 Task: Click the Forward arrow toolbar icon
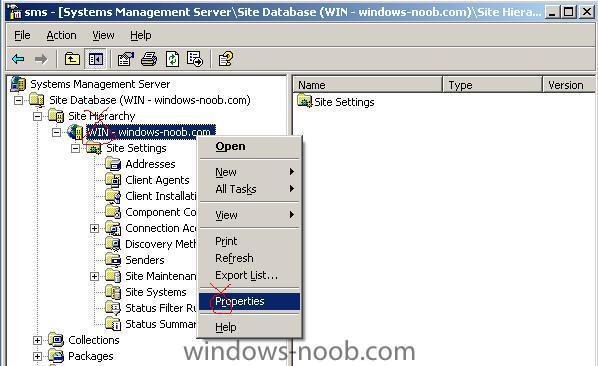click(41, 59)
